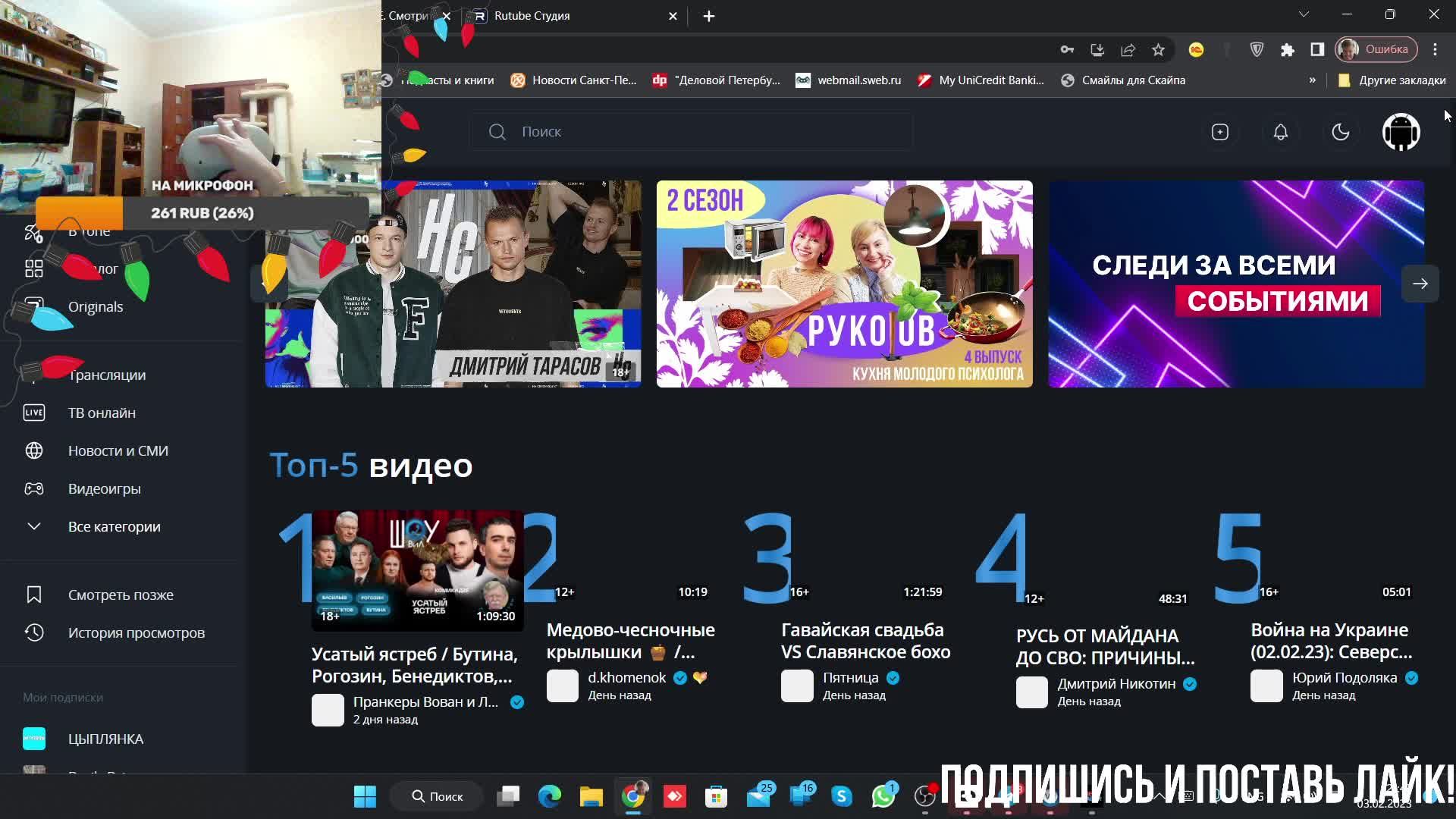Open the notifications bell

click(1280, 132)
